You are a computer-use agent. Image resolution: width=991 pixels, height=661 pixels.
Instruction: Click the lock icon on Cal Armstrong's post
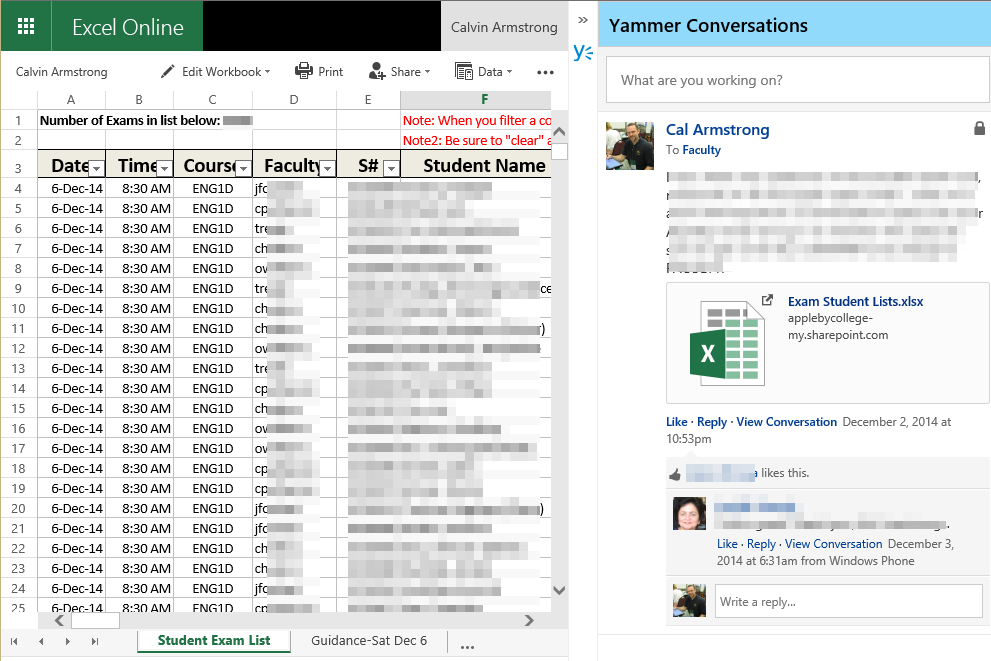(979, 128)
